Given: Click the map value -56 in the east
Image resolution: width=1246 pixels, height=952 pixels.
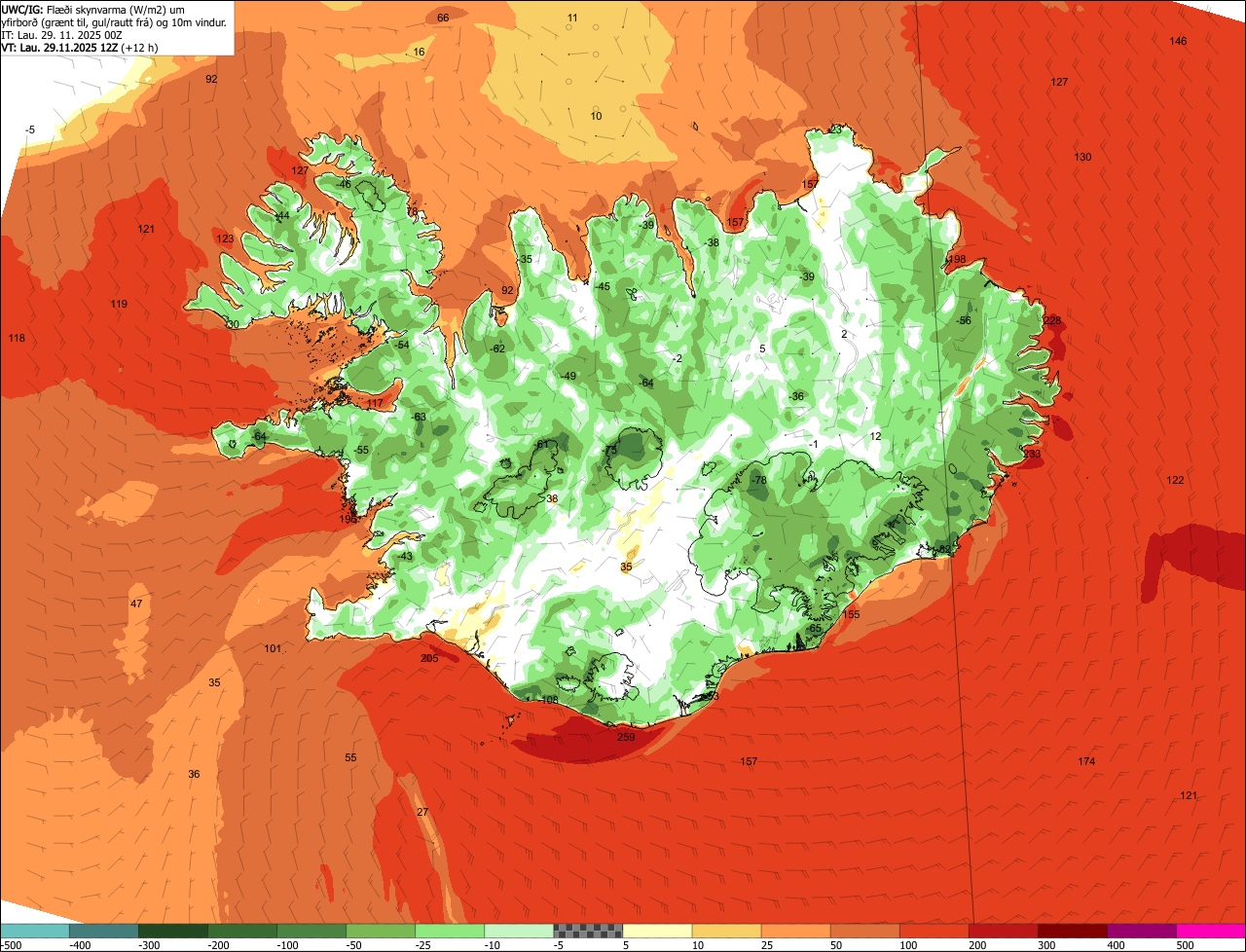Looking at the screenshot, I should point(963,320).
